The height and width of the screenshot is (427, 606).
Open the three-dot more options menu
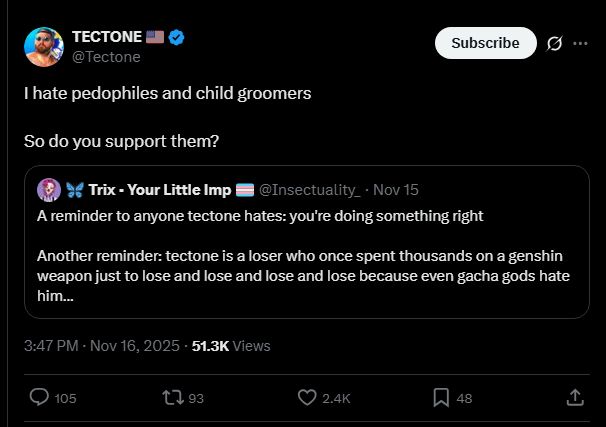(580, 43)
